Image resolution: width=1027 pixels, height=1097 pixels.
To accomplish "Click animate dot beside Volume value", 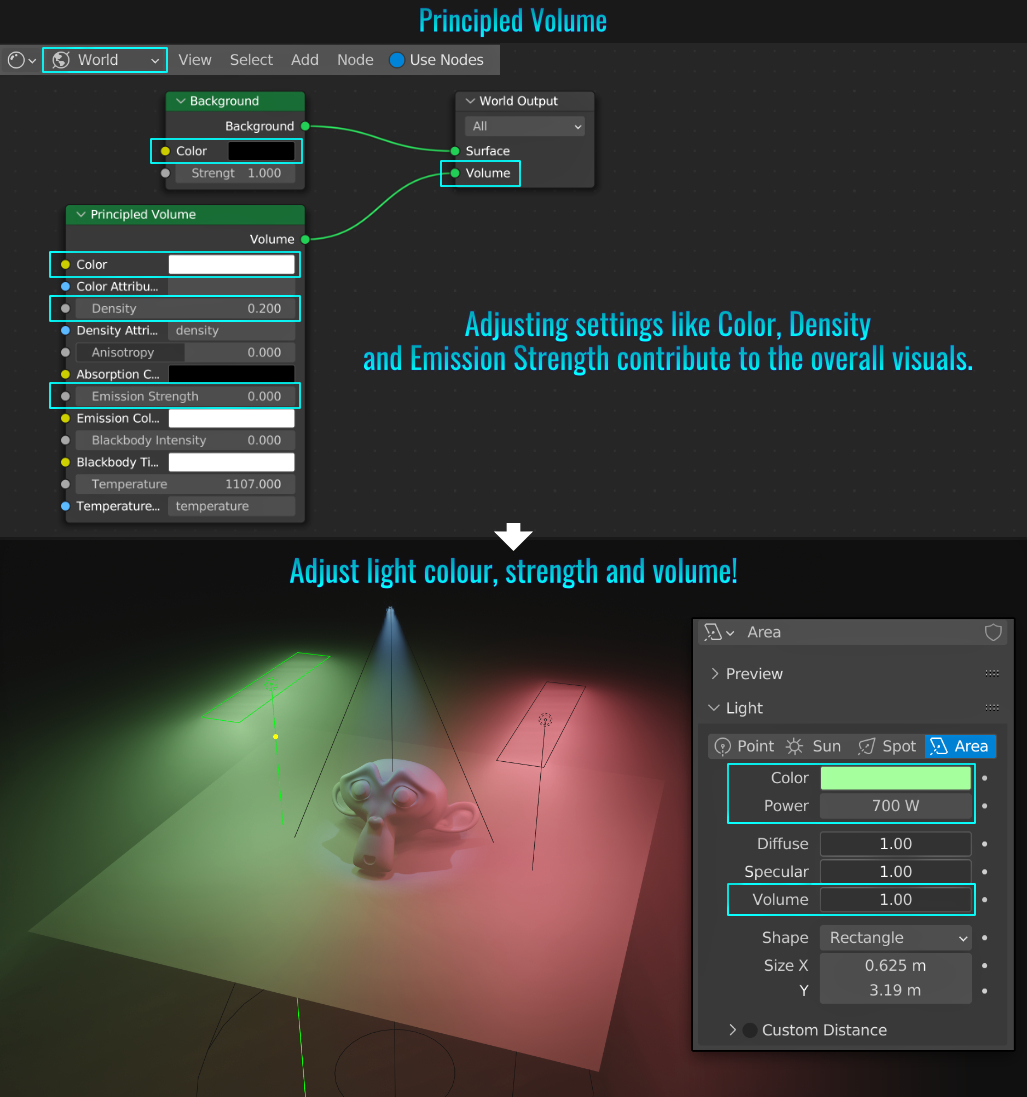I will click(x=984, y=900).
